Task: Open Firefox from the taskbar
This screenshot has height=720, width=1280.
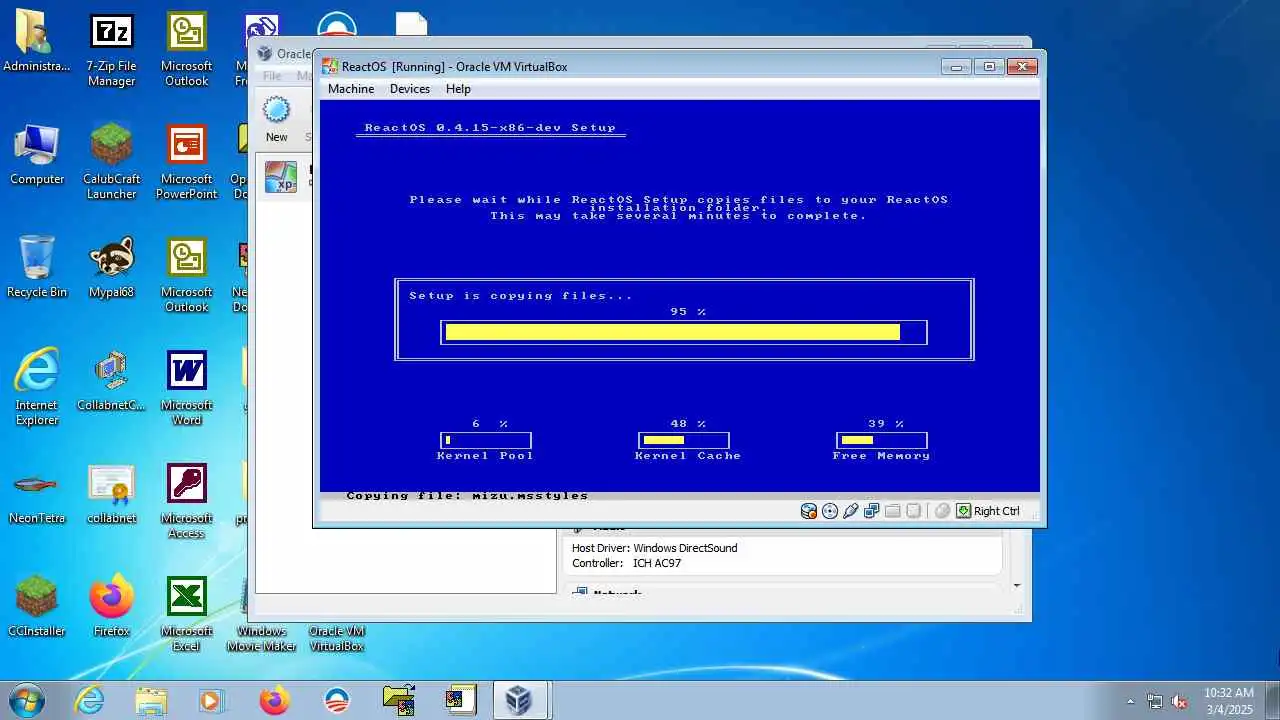Action: tap(274, 700)
